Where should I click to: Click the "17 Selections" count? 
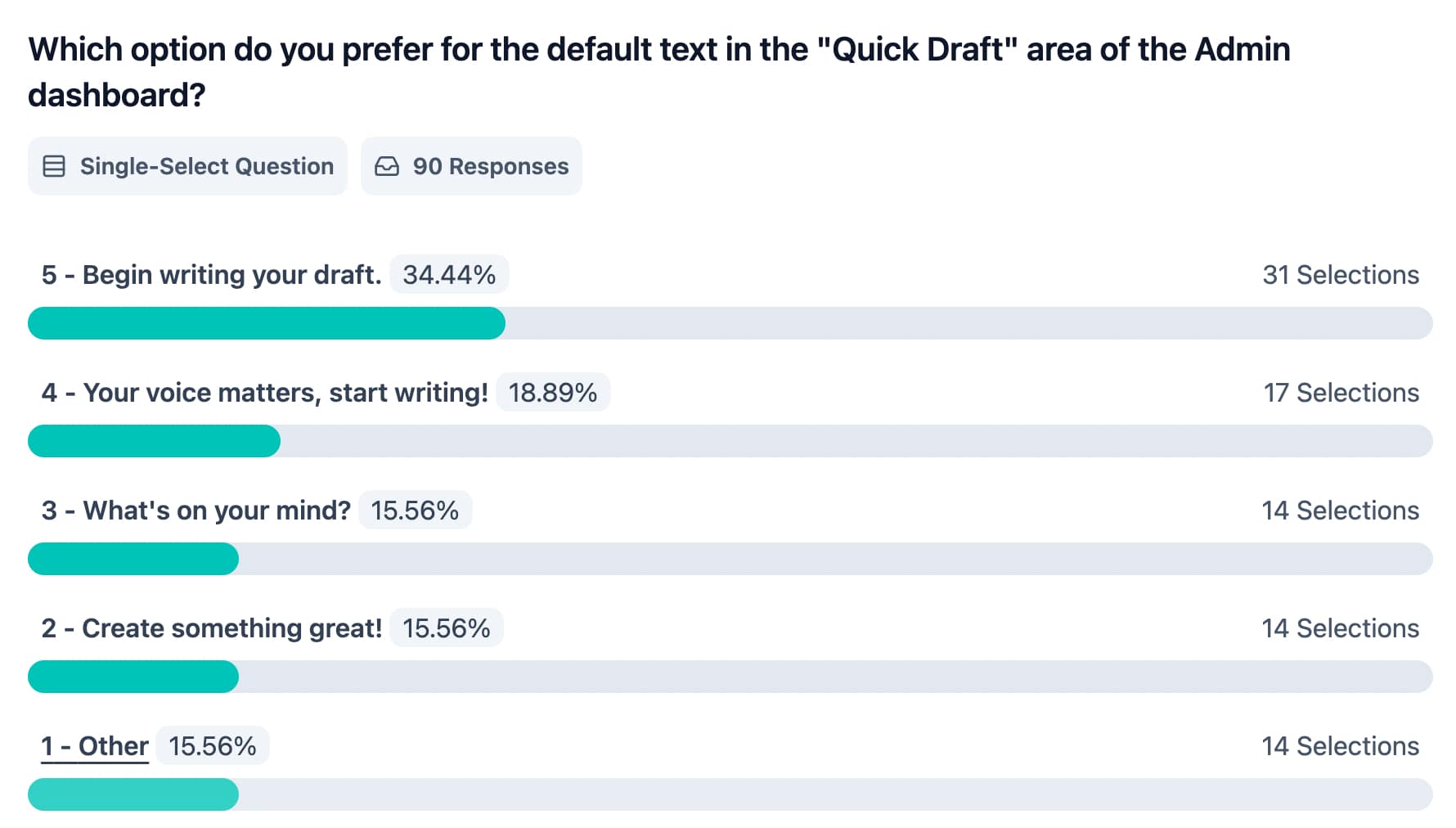point(1340,393)
